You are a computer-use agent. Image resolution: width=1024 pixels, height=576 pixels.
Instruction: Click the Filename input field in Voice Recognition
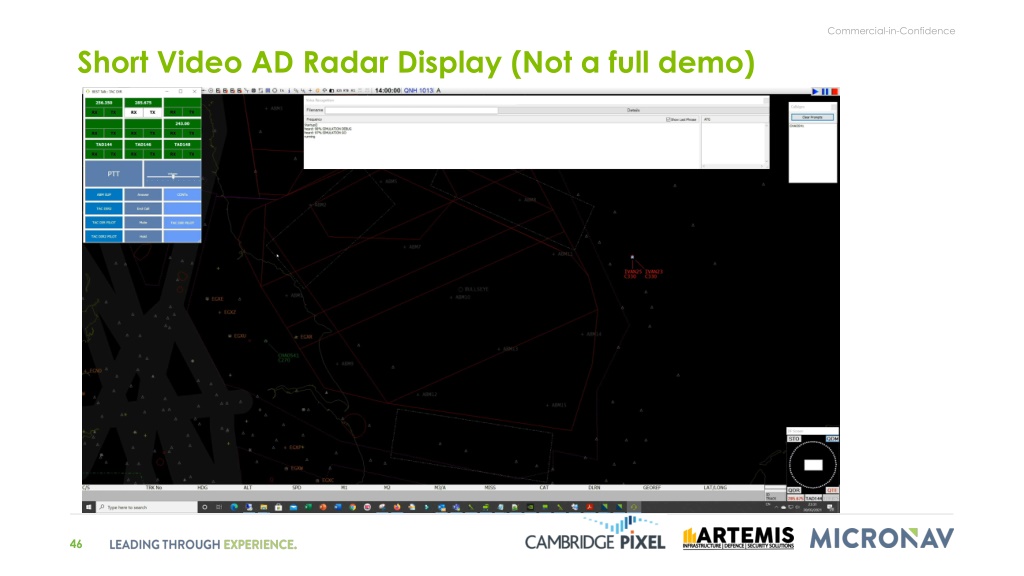point(411,110)
